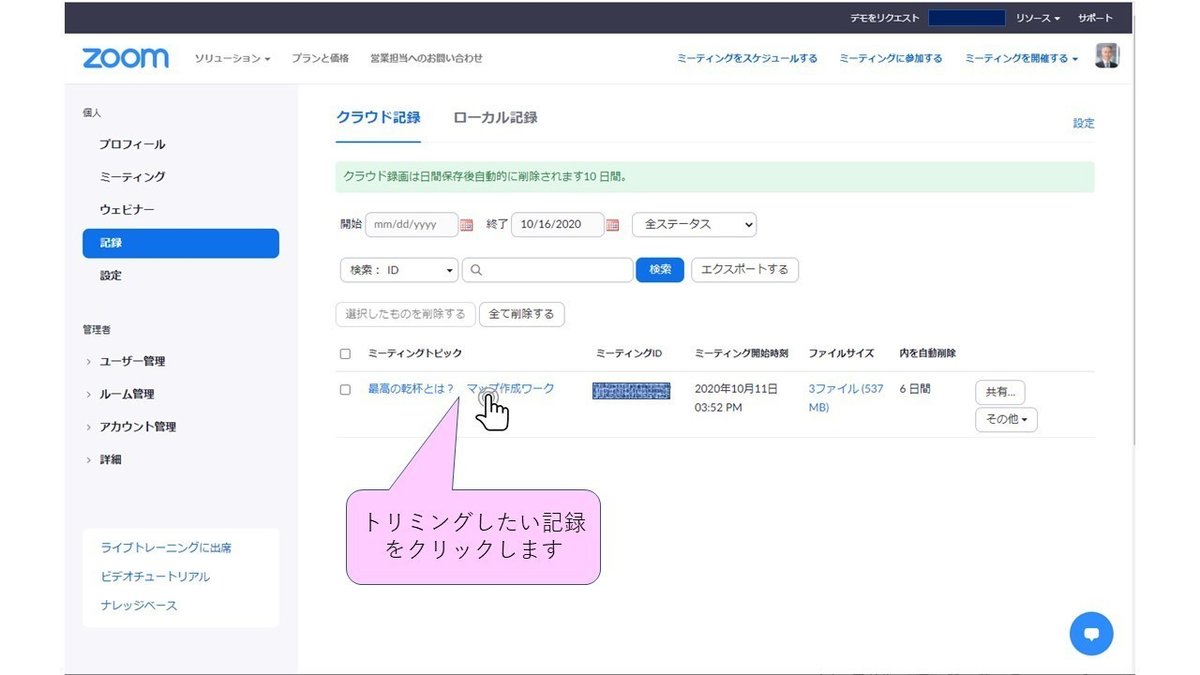Select all recordings checkbox in header
The image size is (1200, 675).
(x=345, y=354)
